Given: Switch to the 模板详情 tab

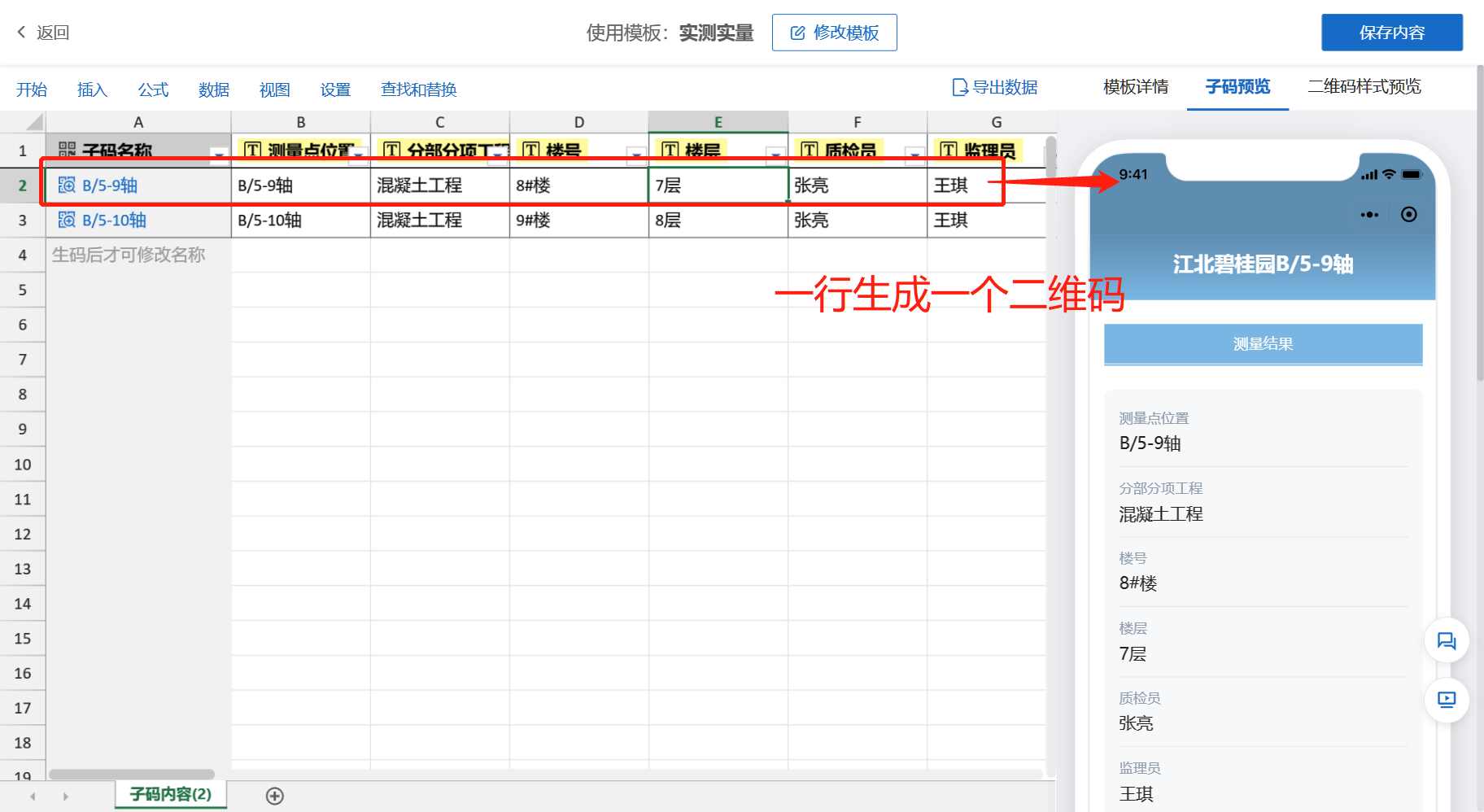Looking at the screenshot, I should pos(1135,87).
